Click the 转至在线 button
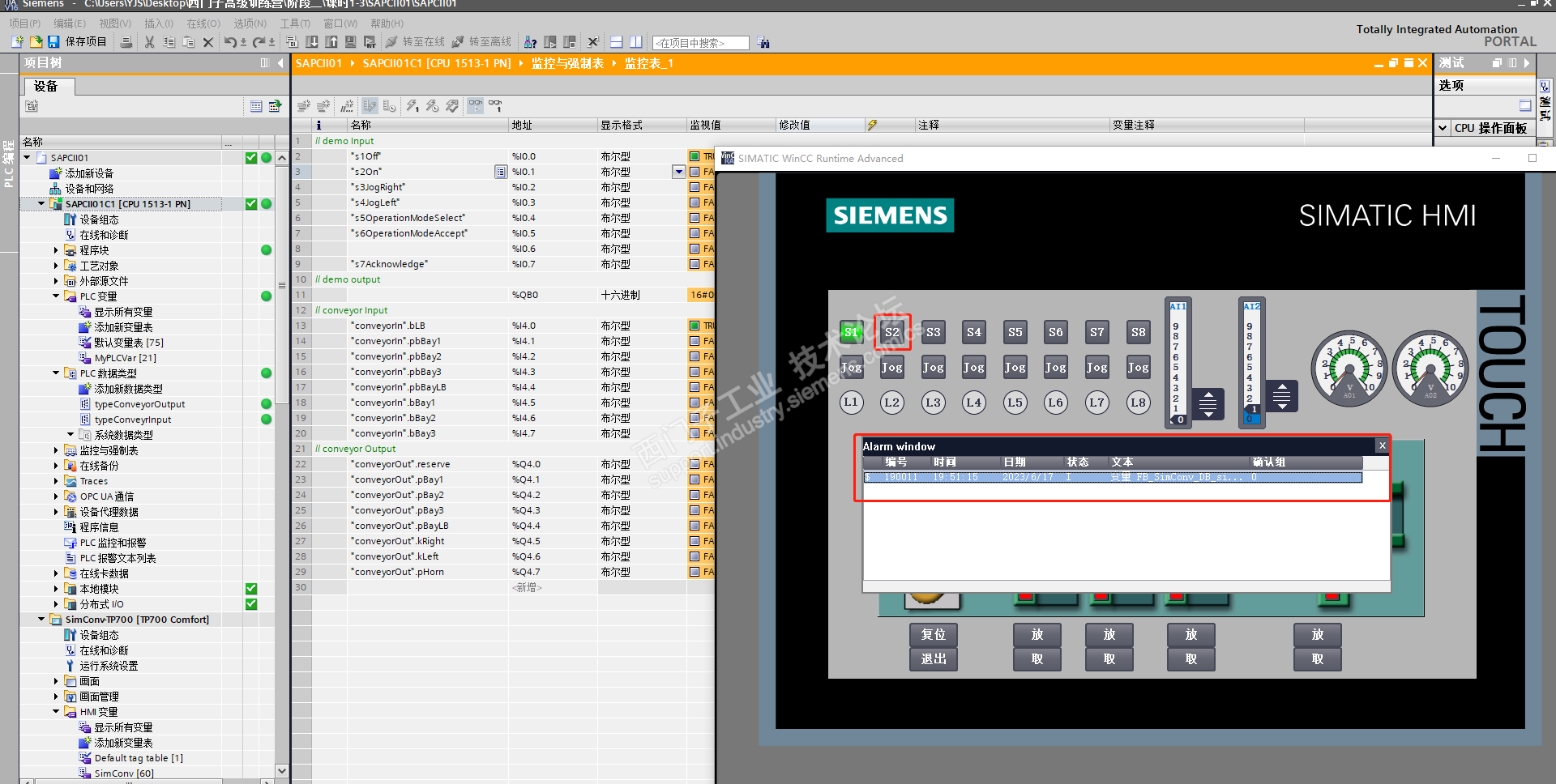The image size is (1556, 784). click(x=415, y=42)
